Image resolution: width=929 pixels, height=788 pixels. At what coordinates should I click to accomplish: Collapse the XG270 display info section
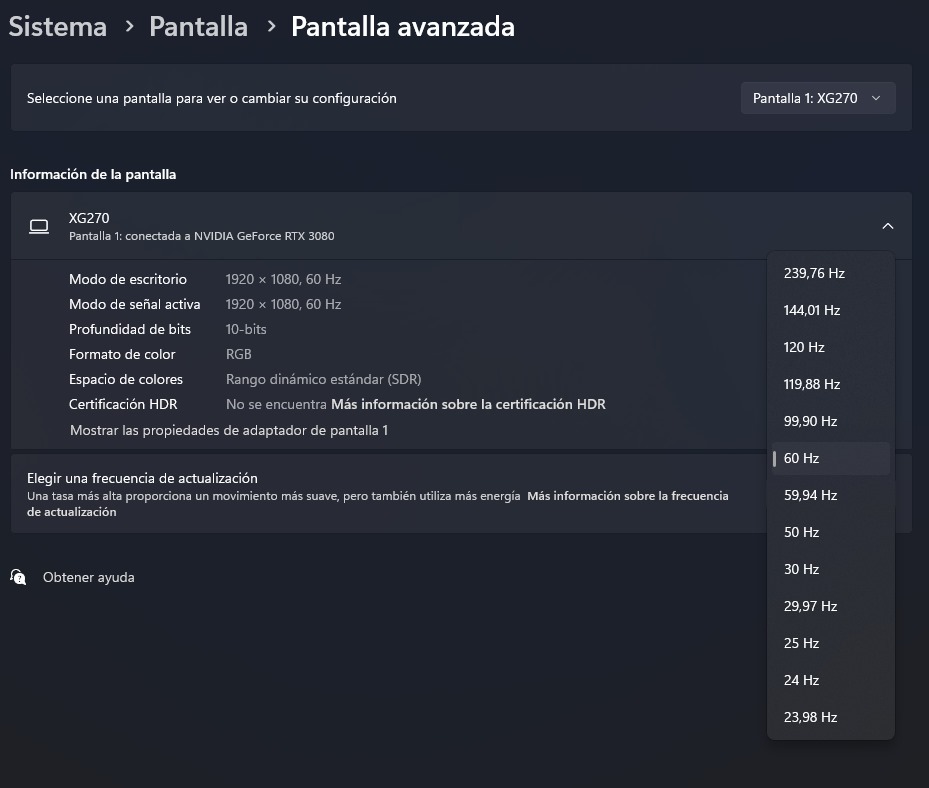887,226
